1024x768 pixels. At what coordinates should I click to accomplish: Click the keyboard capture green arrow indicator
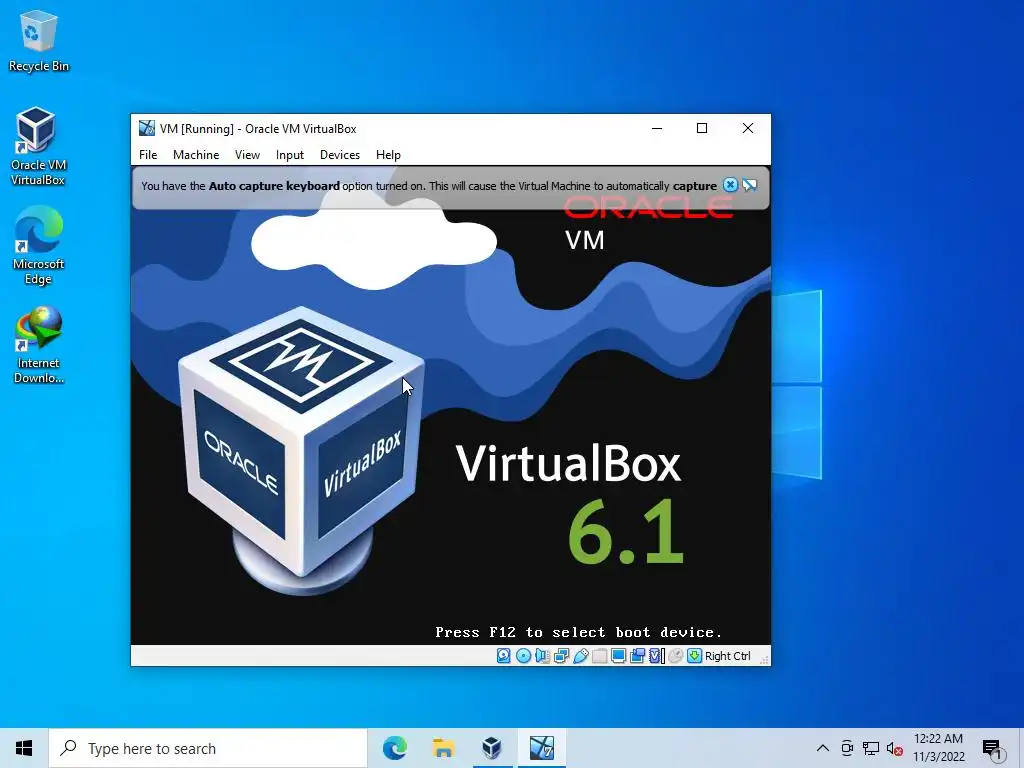point(694,656)
